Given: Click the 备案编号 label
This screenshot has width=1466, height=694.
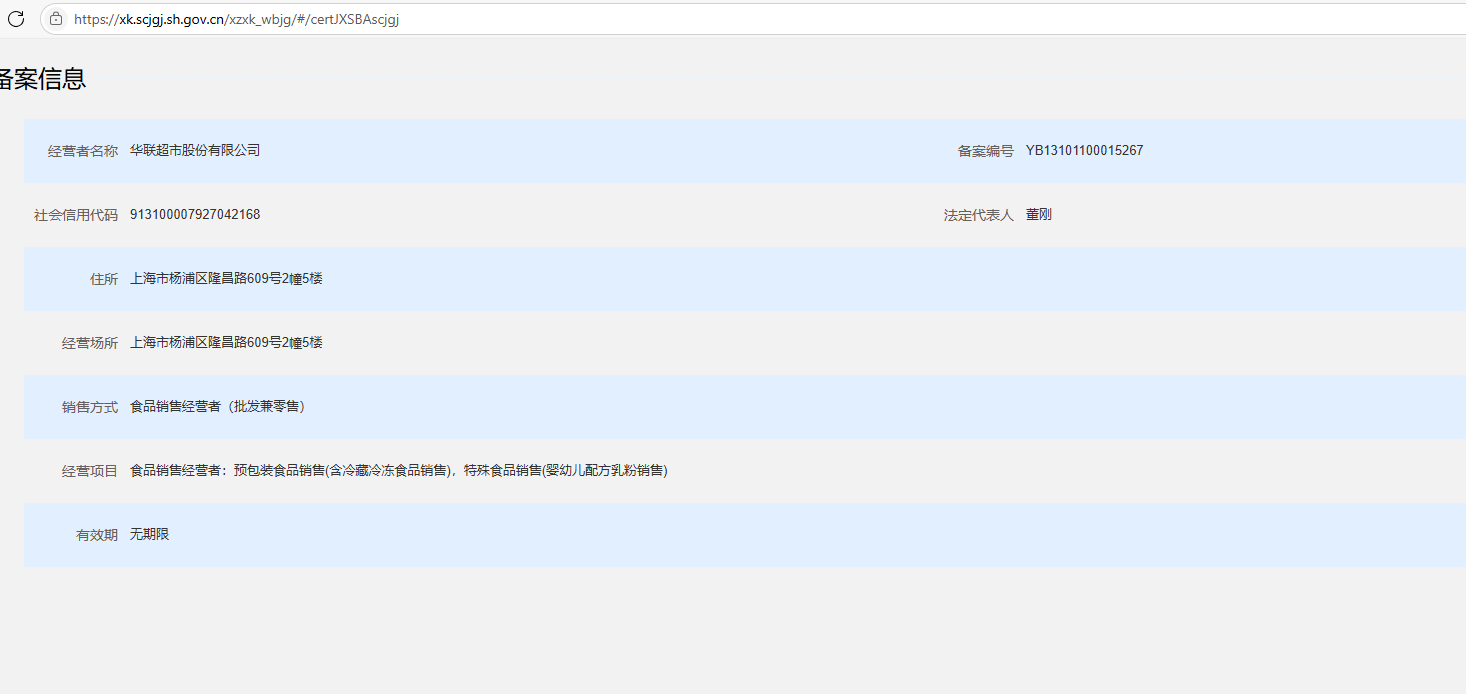Looking at the screenshot, I should pyautogui.click(x=986, y=151).
